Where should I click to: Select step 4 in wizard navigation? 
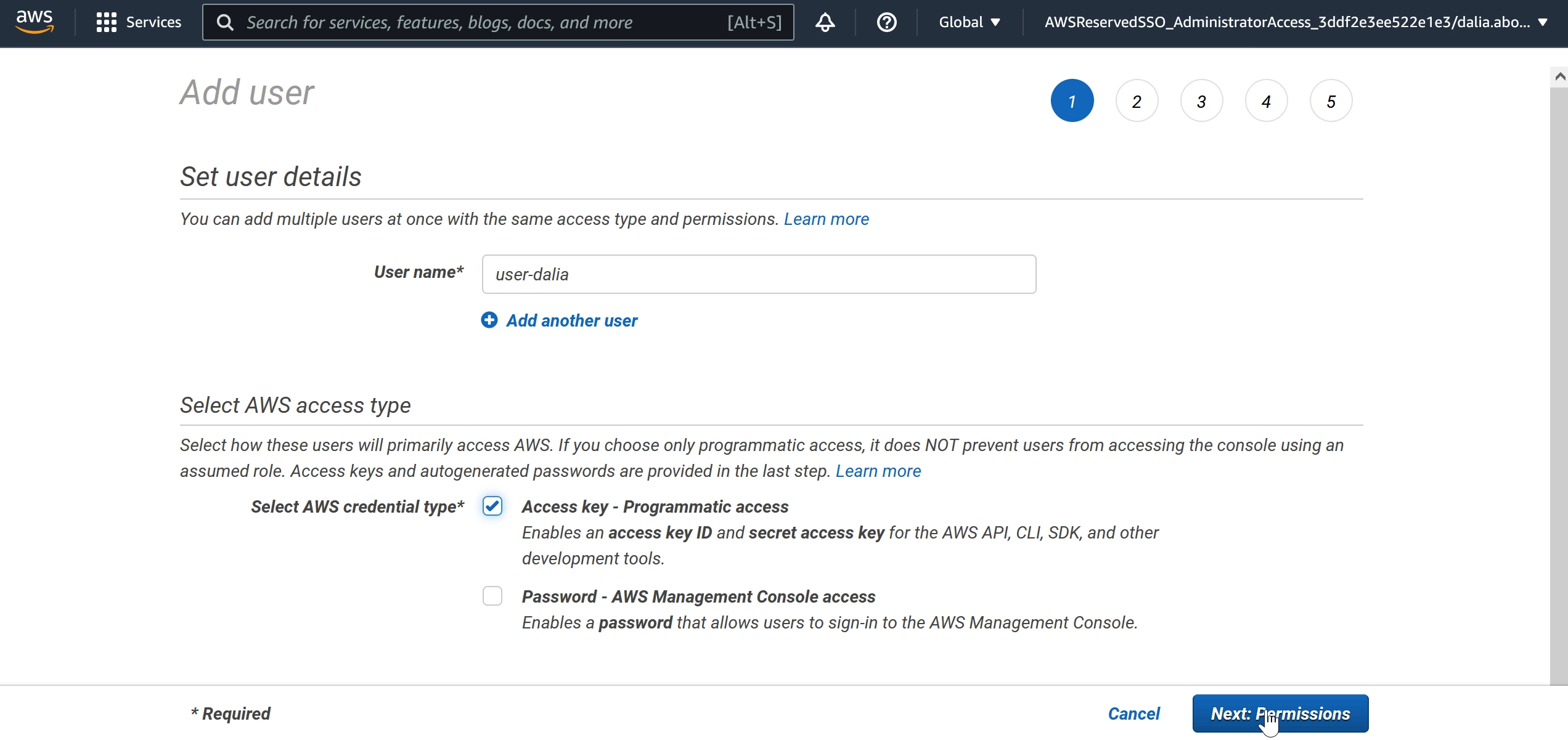click(1265, 100)
